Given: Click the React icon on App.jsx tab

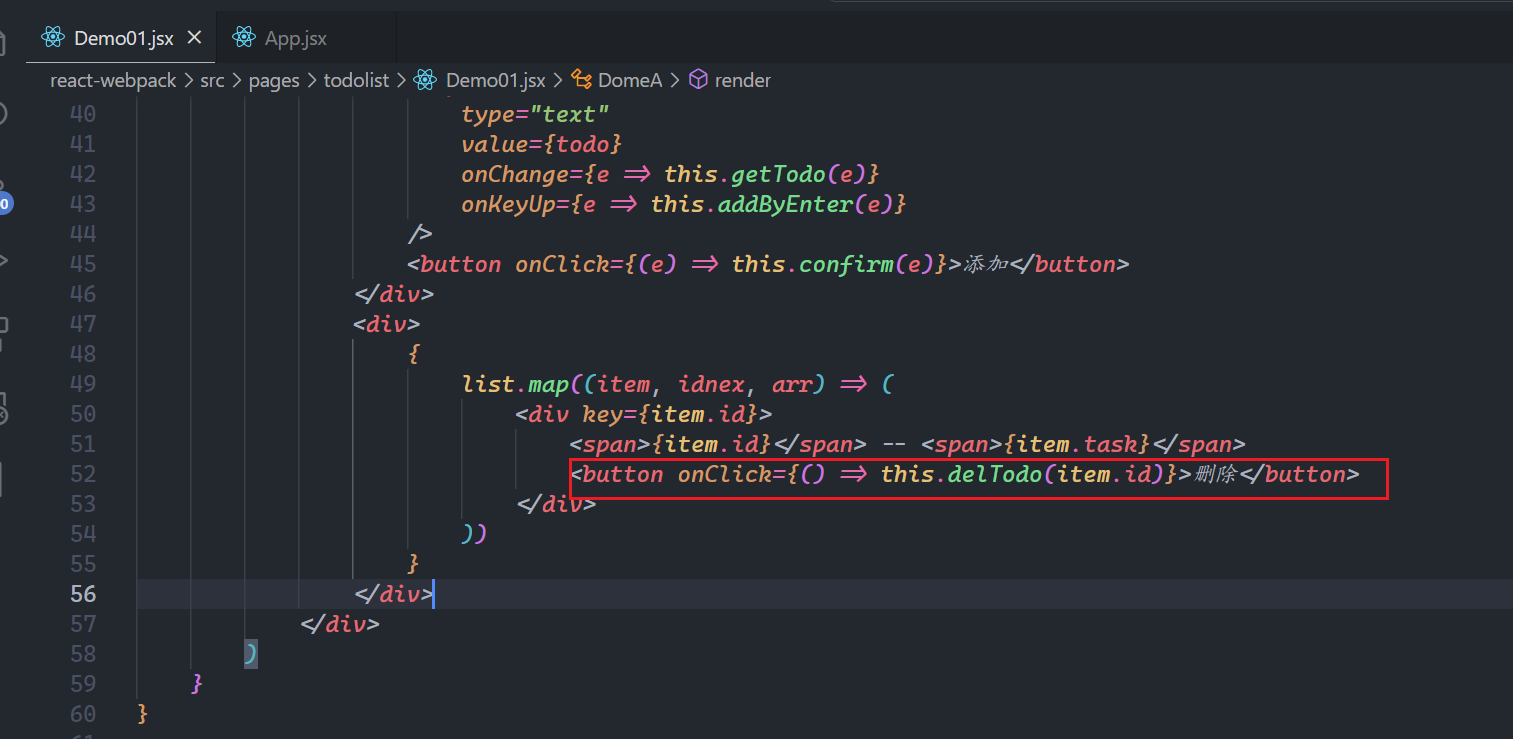Looking at the screenshot, I should (x=243, y=38).
